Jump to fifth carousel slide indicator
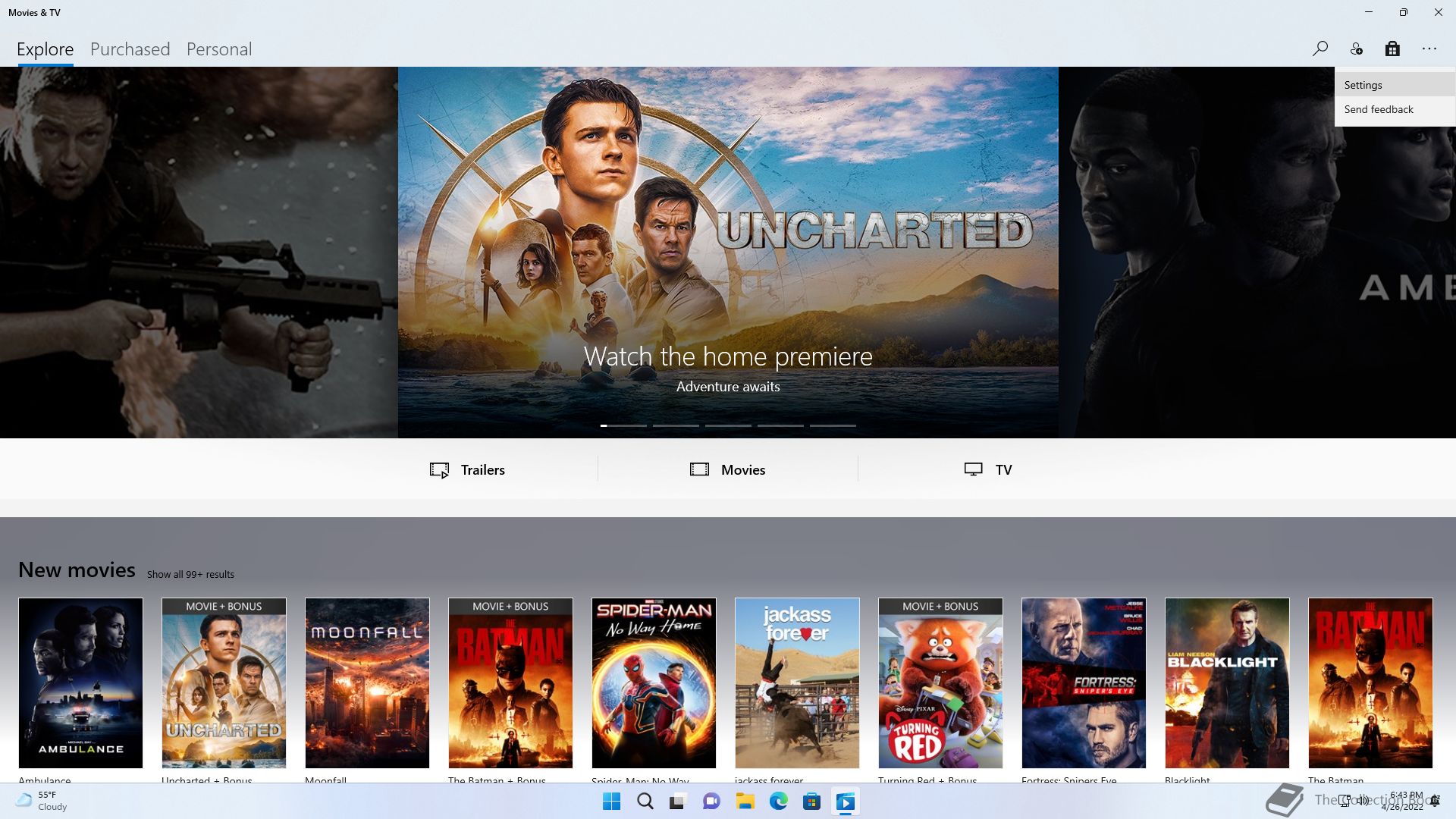Viewport: 1456px width, 819px height. point(833,425)
